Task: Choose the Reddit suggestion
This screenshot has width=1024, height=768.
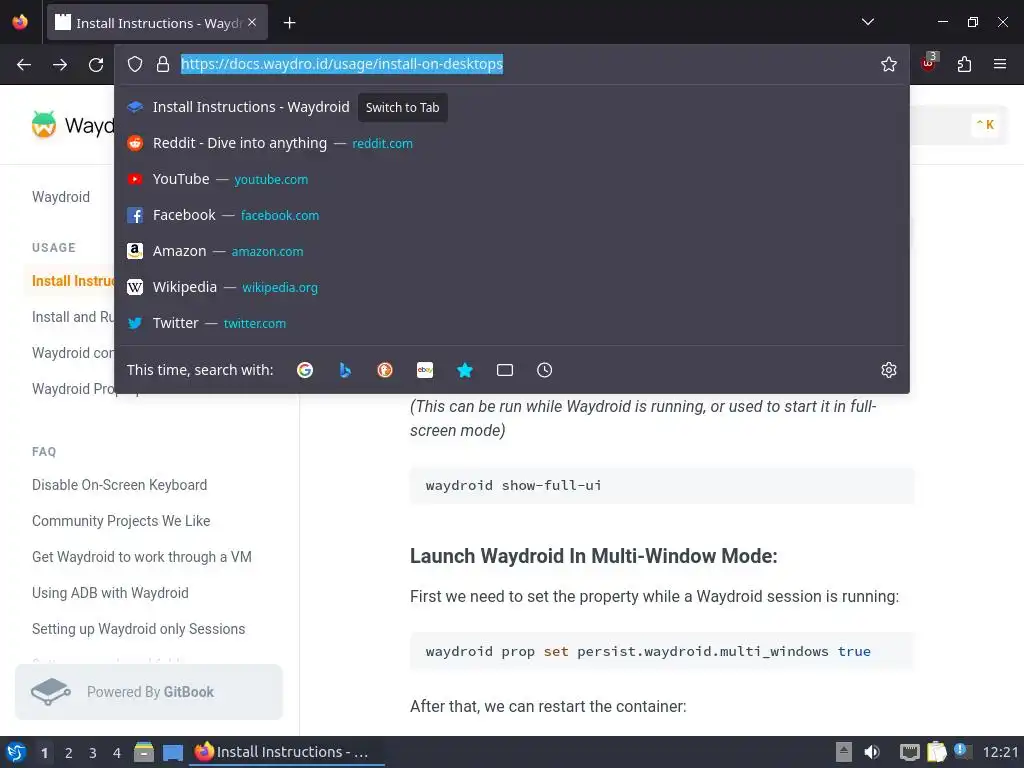Action: 512,143
